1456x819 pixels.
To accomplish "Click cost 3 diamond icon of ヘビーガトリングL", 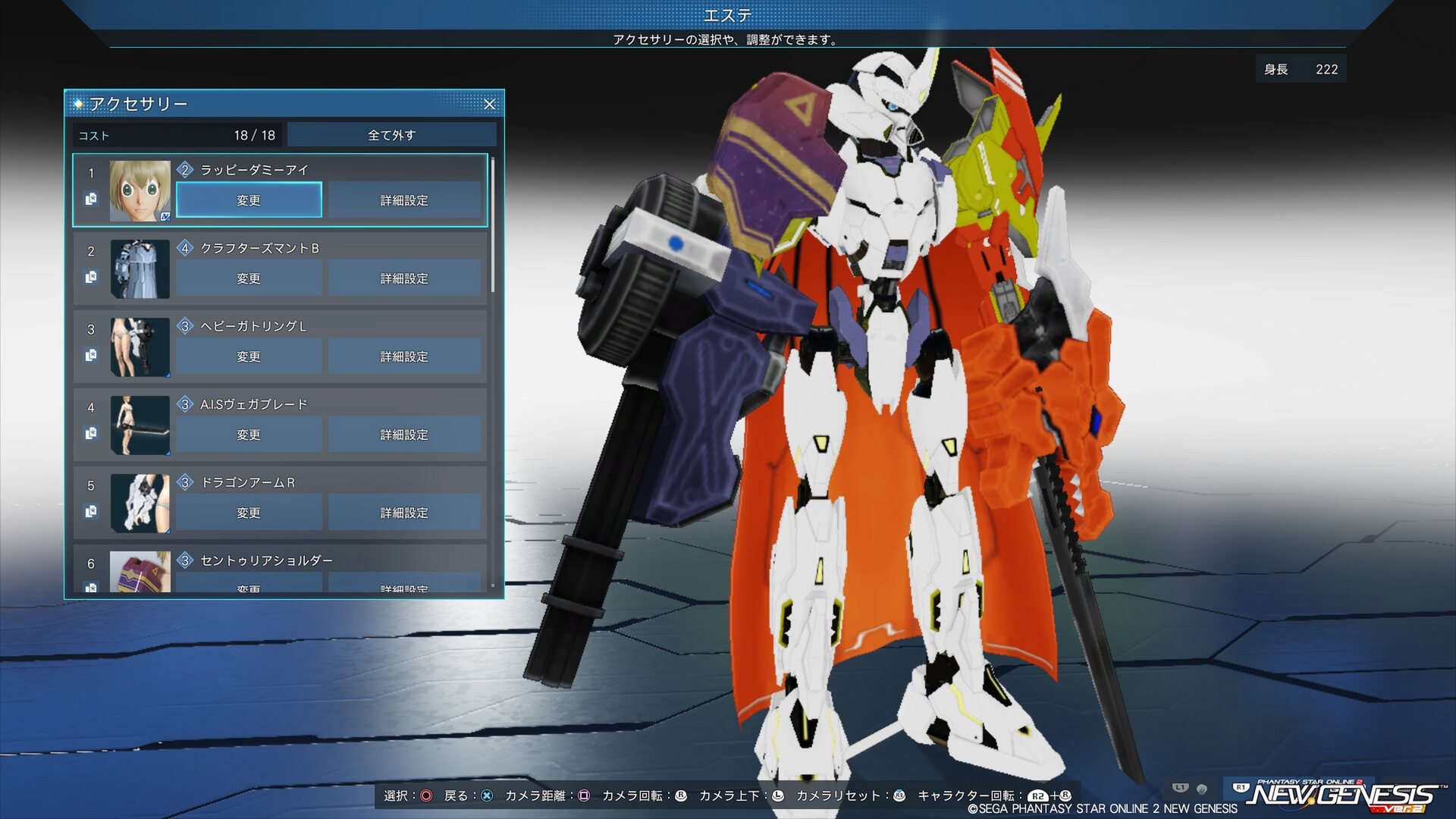I will pyautogui.click(x=185, y=326).
